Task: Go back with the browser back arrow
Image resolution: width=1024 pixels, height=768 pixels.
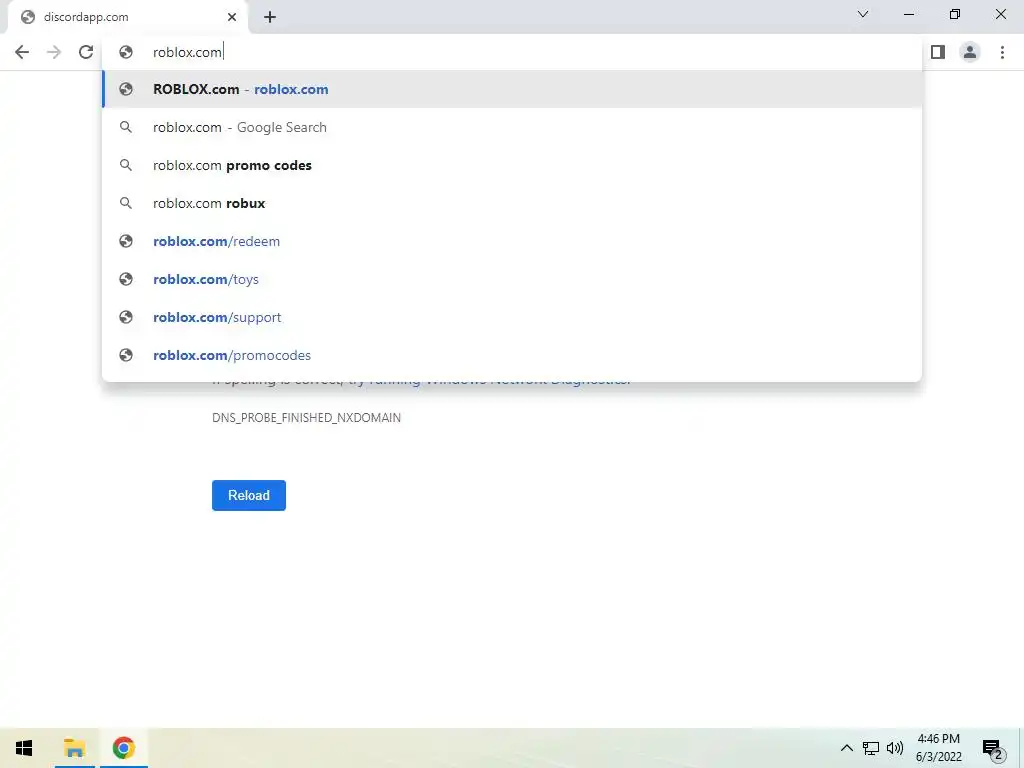Action: pos(22,52)
